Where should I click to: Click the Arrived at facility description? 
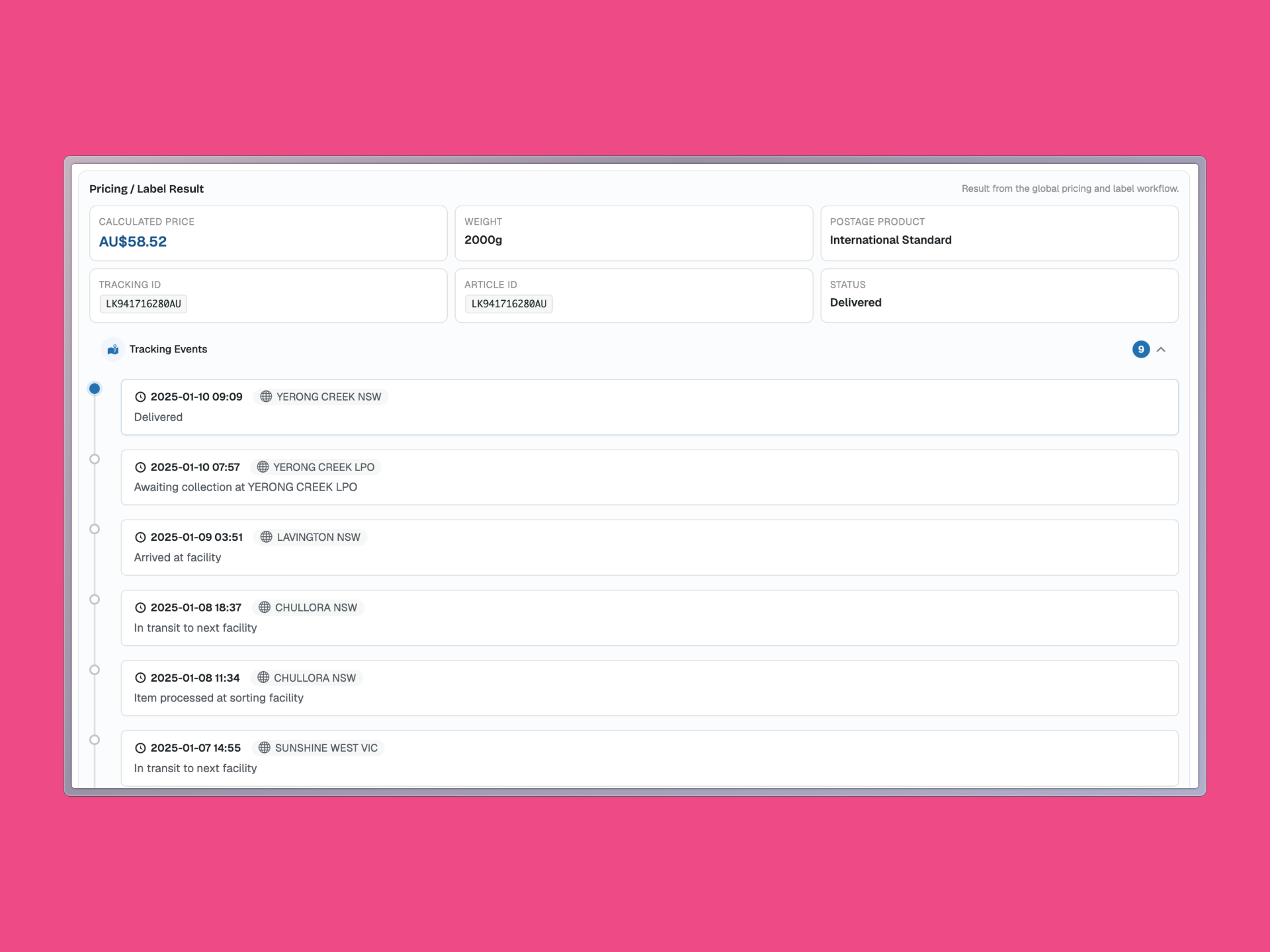coord(177,557)
